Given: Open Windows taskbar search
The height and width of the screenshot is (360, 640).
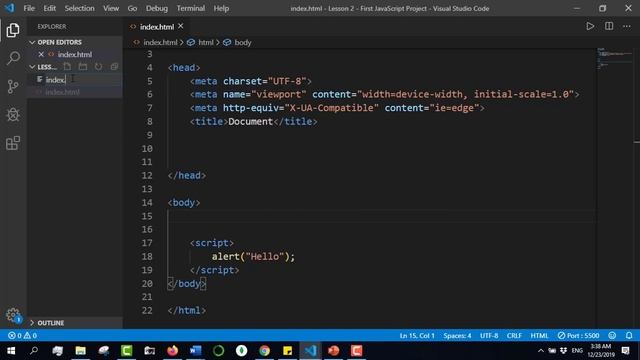Looking at the screenshot, I should click(x=34, y=351).
